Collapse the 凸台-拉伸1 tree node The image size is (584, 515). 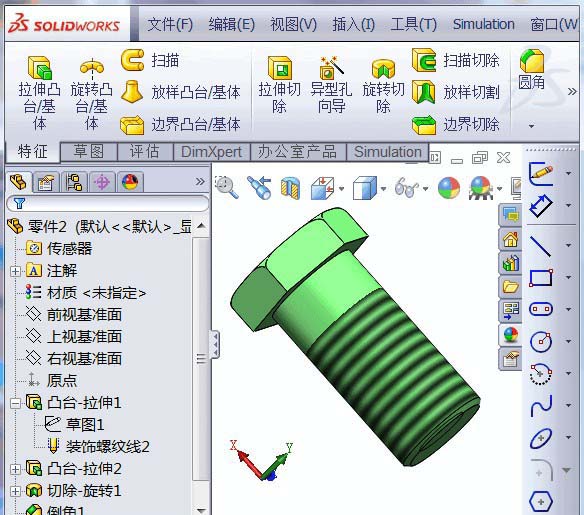[x=15, y=403]
